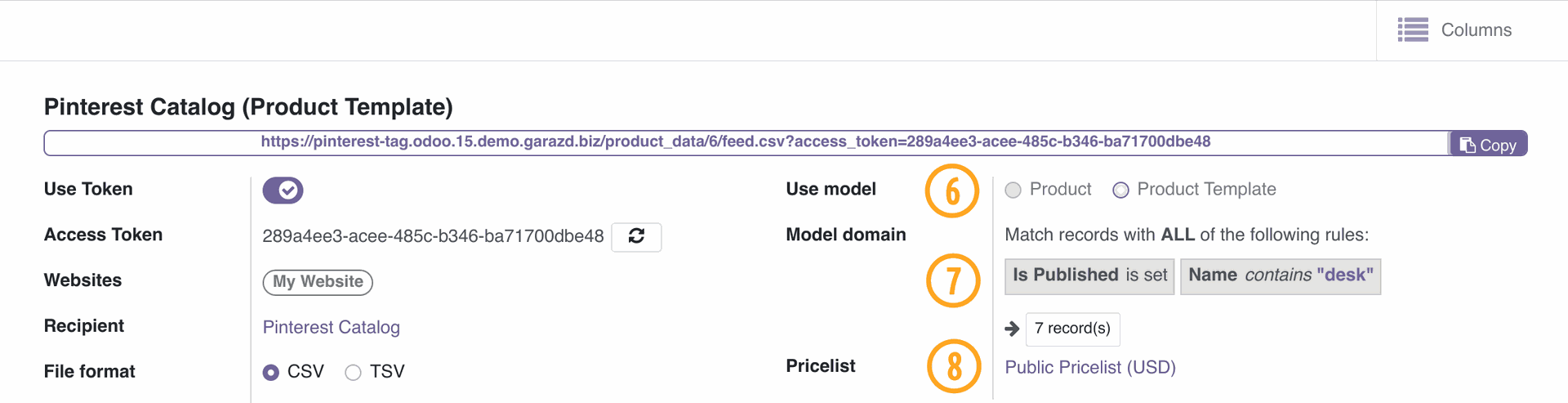Open the Pinterest Catalog recipient link
Screen dimensions: 1568x403
331,327
